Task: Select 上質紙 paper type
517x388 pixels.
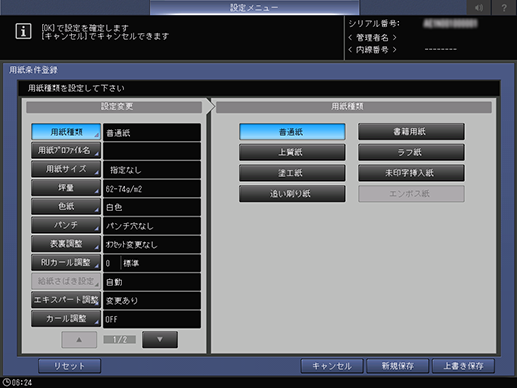Action: click(x=292, y=153)
